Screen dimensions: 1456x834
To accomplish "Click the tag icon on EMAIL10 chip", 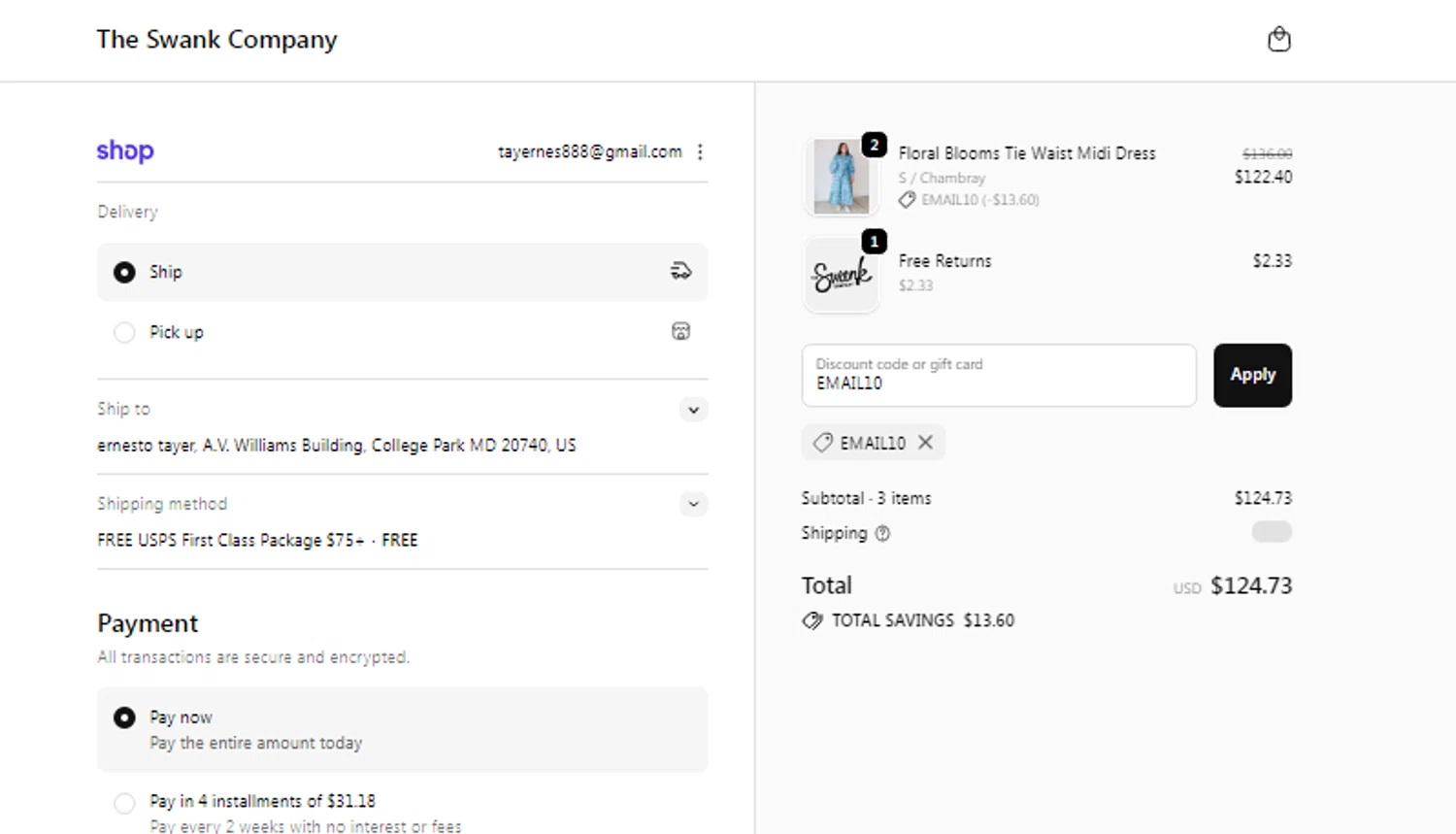I will click(822, 442).
